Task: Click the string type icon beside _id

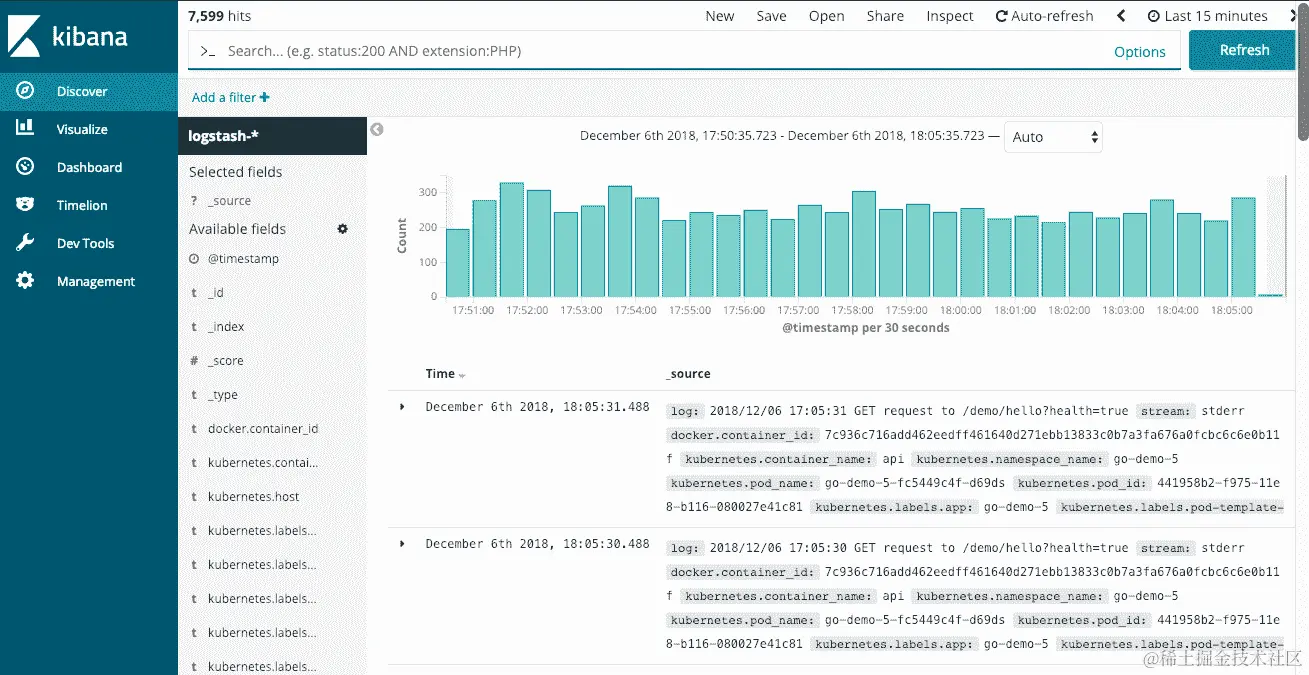Action: pos(194,293)
